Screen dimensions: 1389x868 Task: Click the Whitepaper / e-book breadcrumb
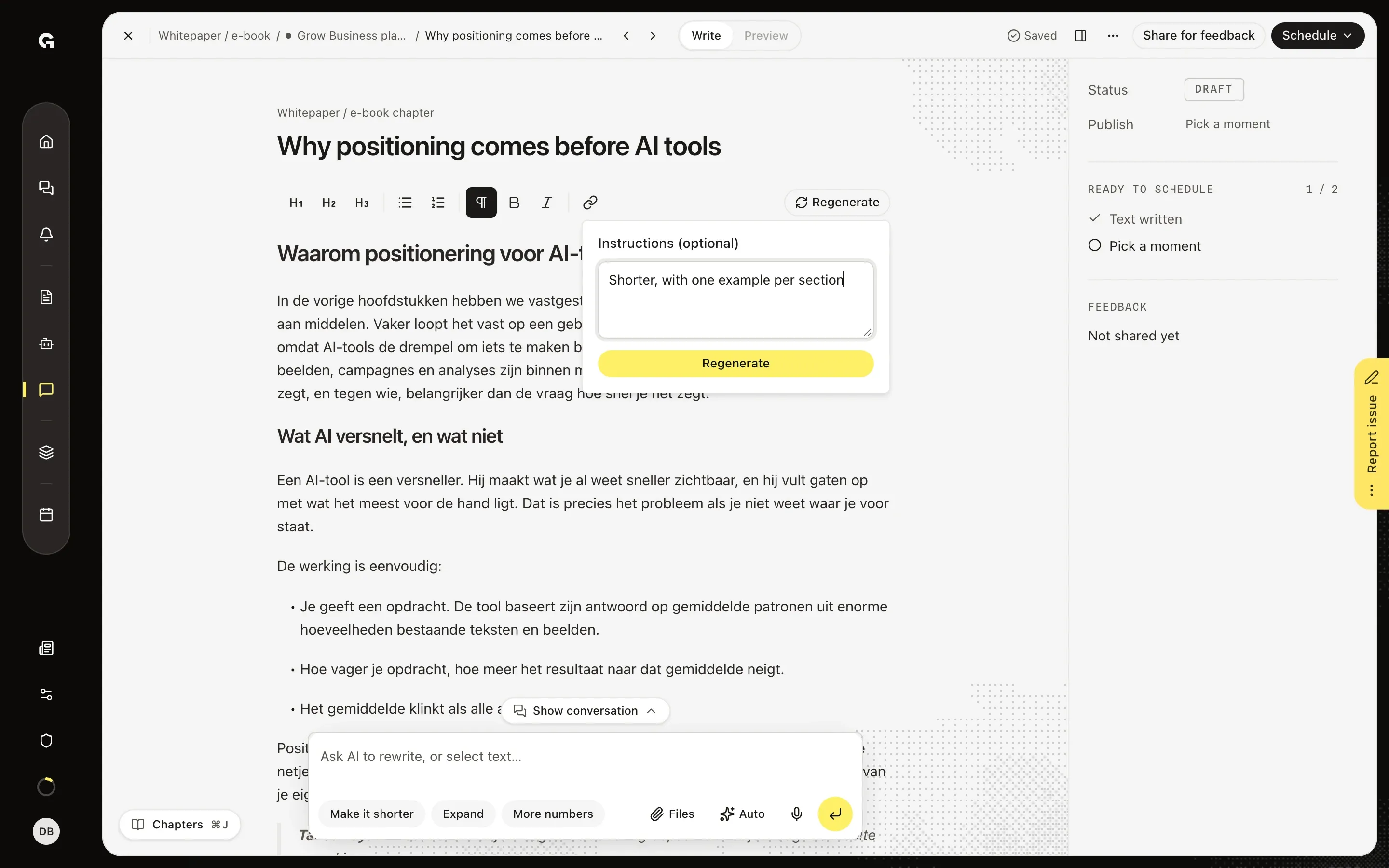point(214,36)
